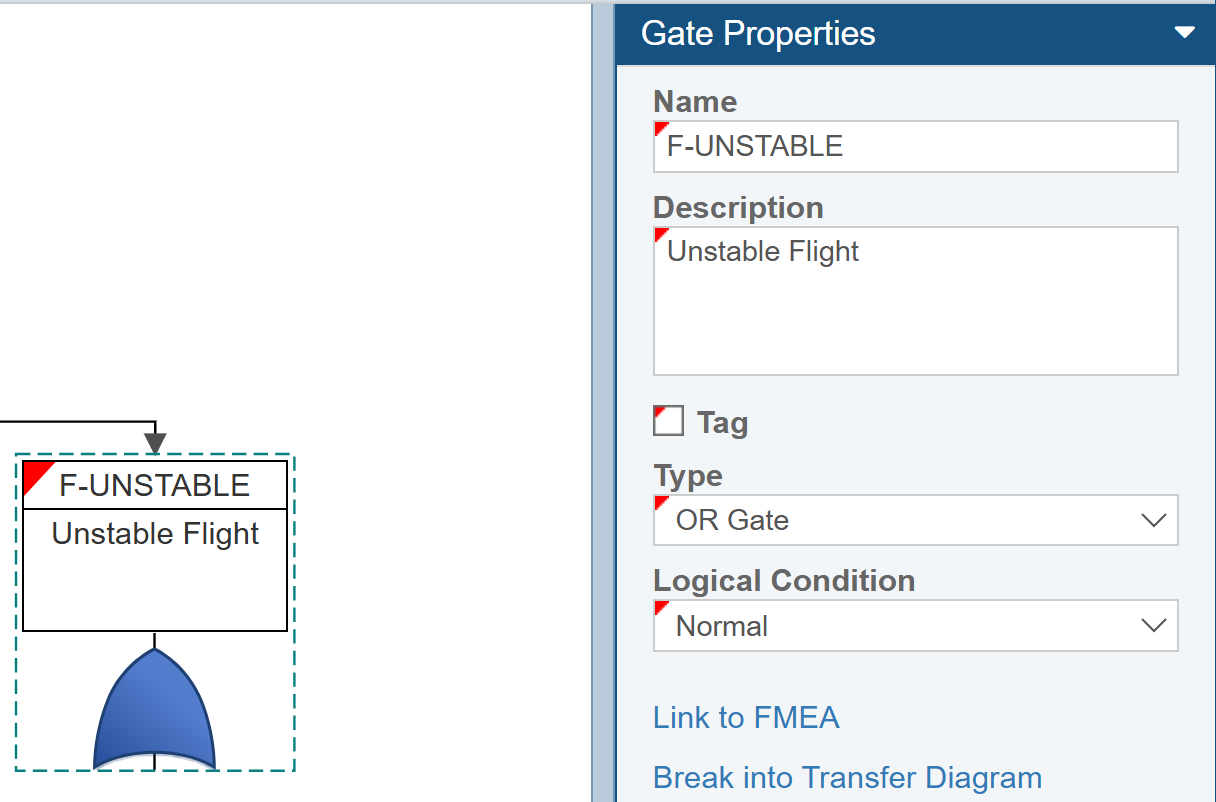Image resolution: width=1216 pixels, height=802 pixels.
Task: Click the vertical splitter beside properties panel
Action: [603, 400]
